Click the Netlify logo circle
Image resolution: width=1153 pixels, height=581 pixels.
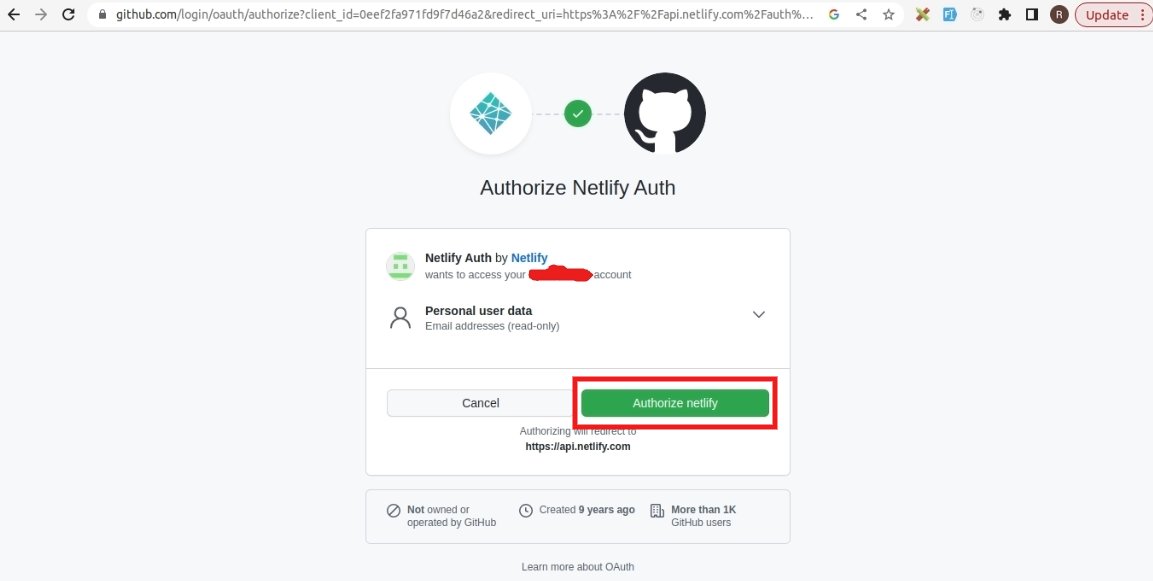(x=490, y=113)
